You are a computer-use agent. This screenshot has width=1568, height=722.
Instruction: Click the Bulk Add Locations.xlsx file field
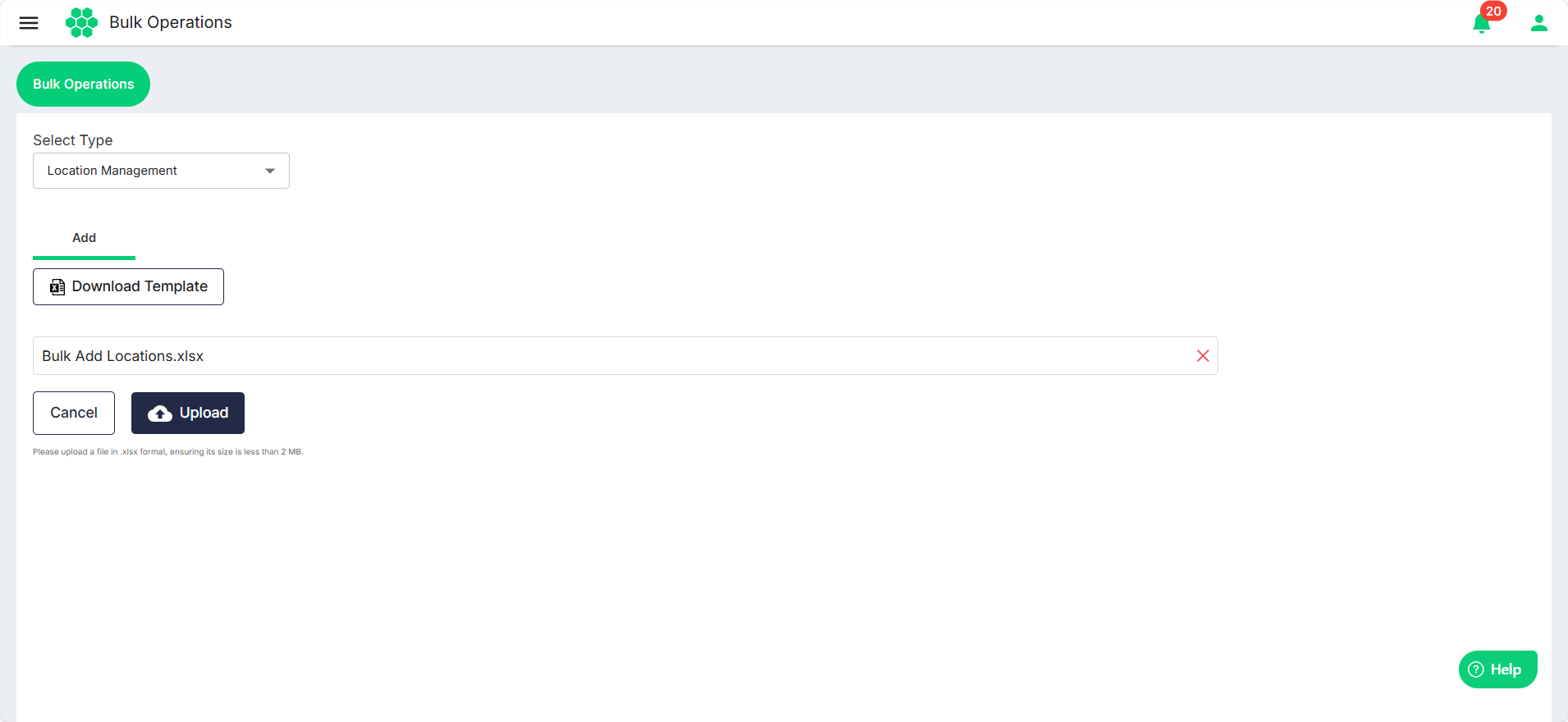625,356
